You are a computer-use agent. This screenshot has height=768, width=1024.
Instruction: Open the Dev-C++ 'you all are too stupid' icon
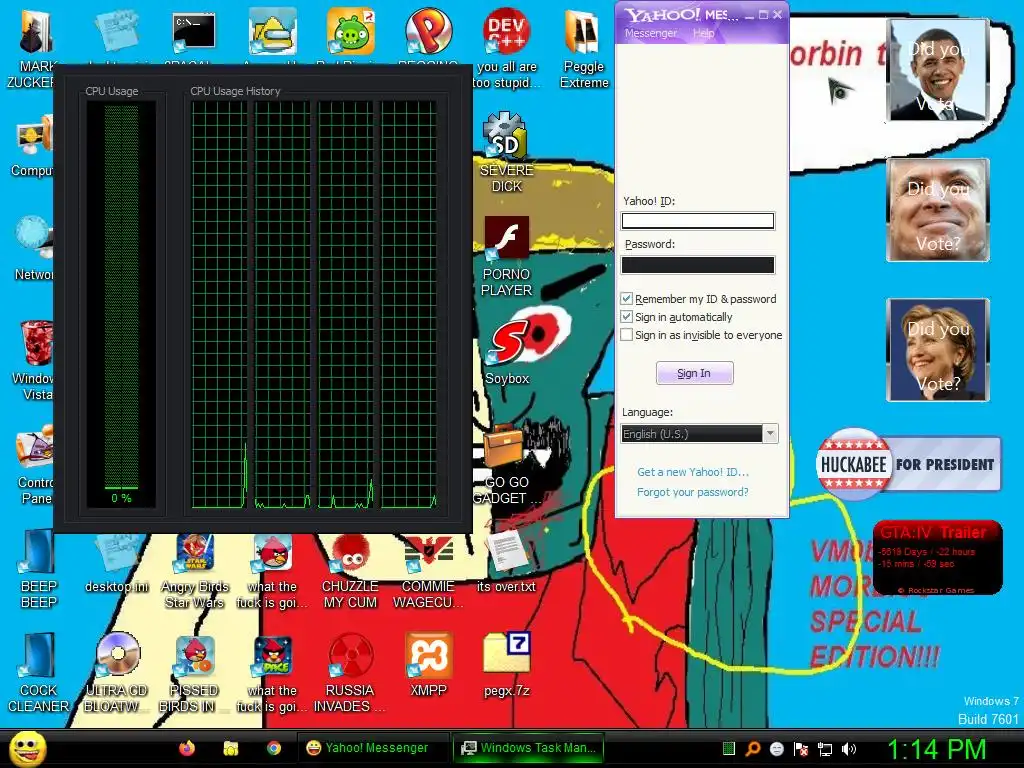(x=506, y=31)
